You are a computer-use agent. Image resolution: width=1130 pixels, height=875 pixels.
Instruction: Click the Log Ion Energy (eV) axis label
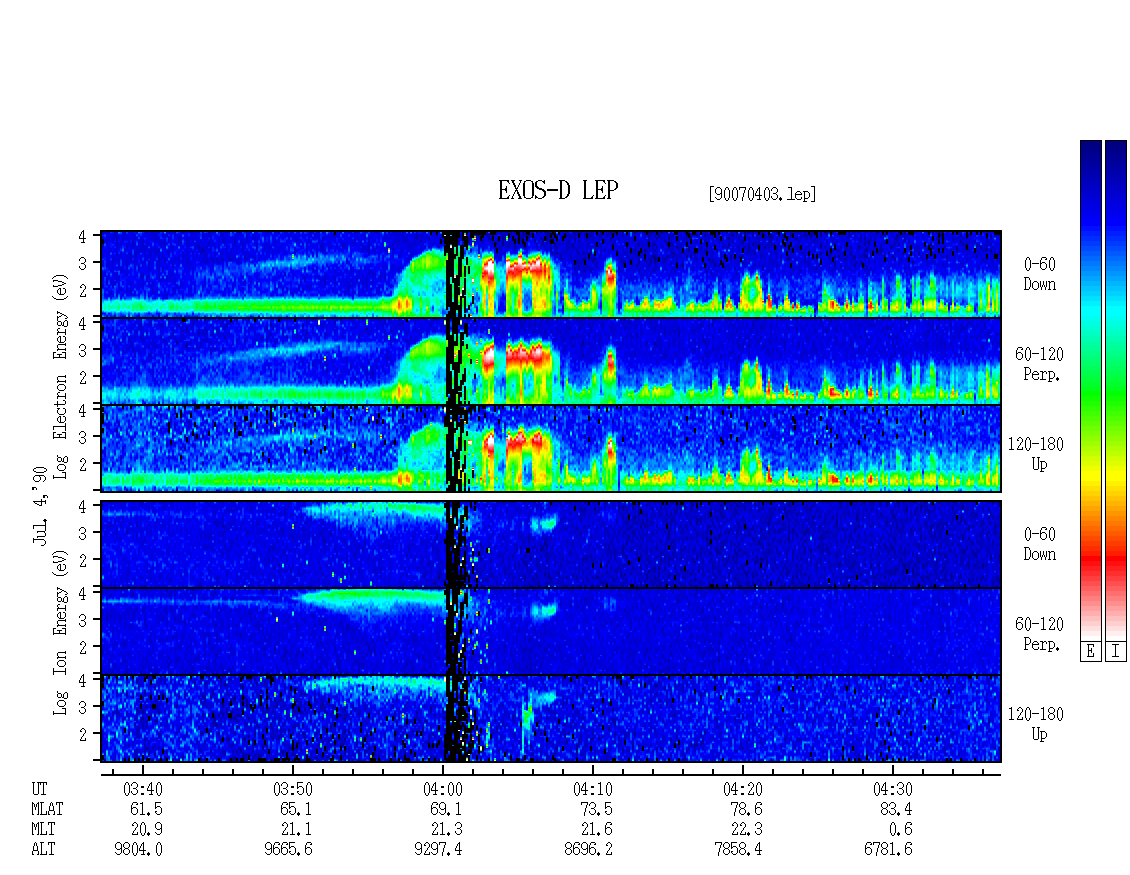[x=61, y=633]
